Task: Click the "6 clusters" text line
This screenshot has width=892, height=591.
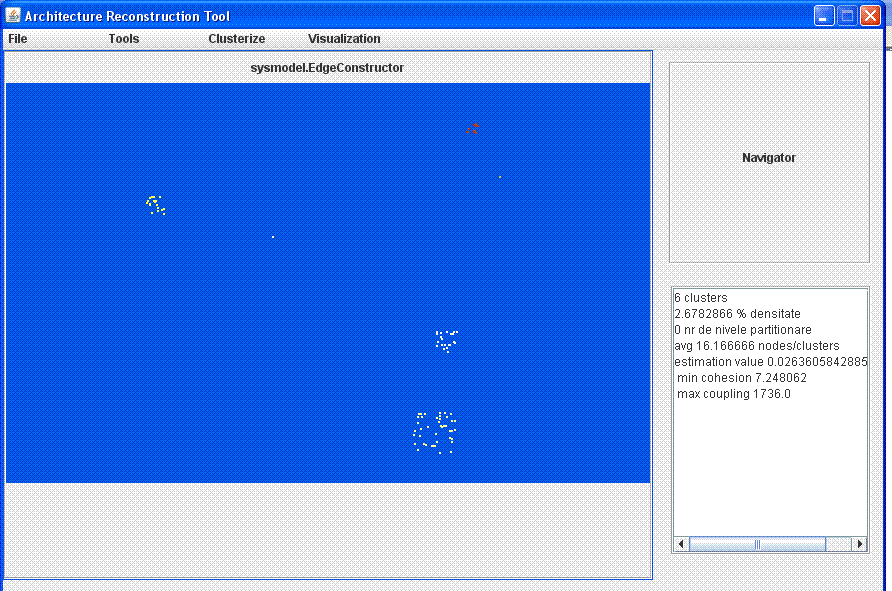Action: [701, 298]
